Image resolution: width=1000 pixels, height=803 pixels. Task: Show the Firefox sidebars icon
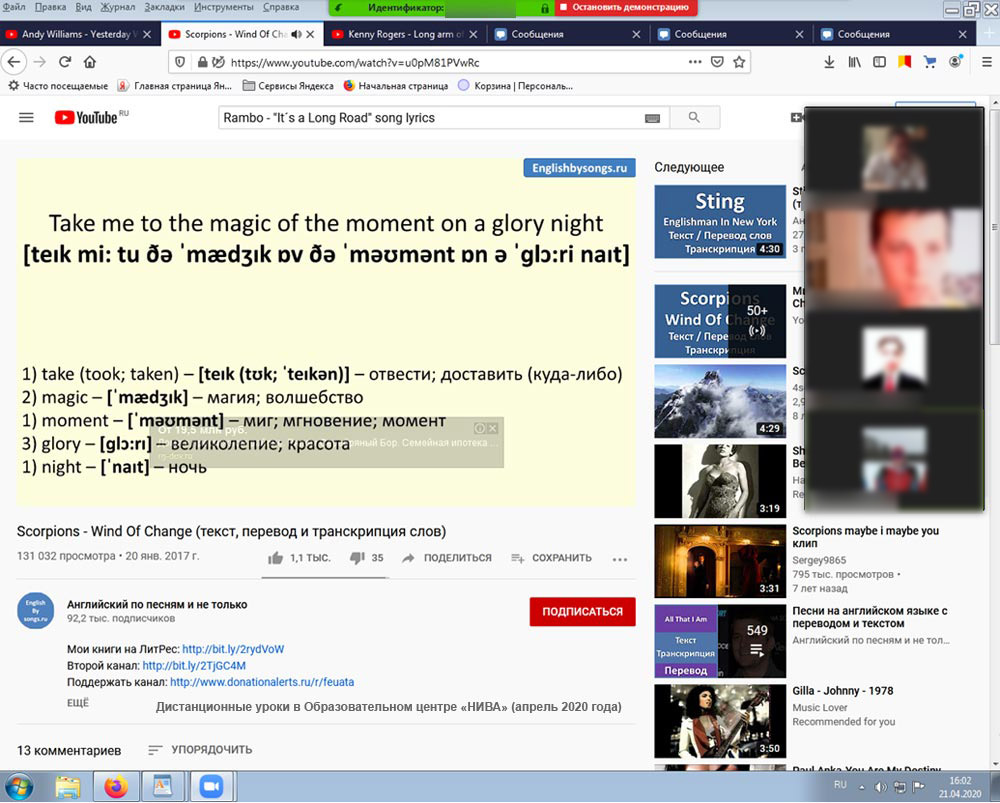click(x=879, y=62)
